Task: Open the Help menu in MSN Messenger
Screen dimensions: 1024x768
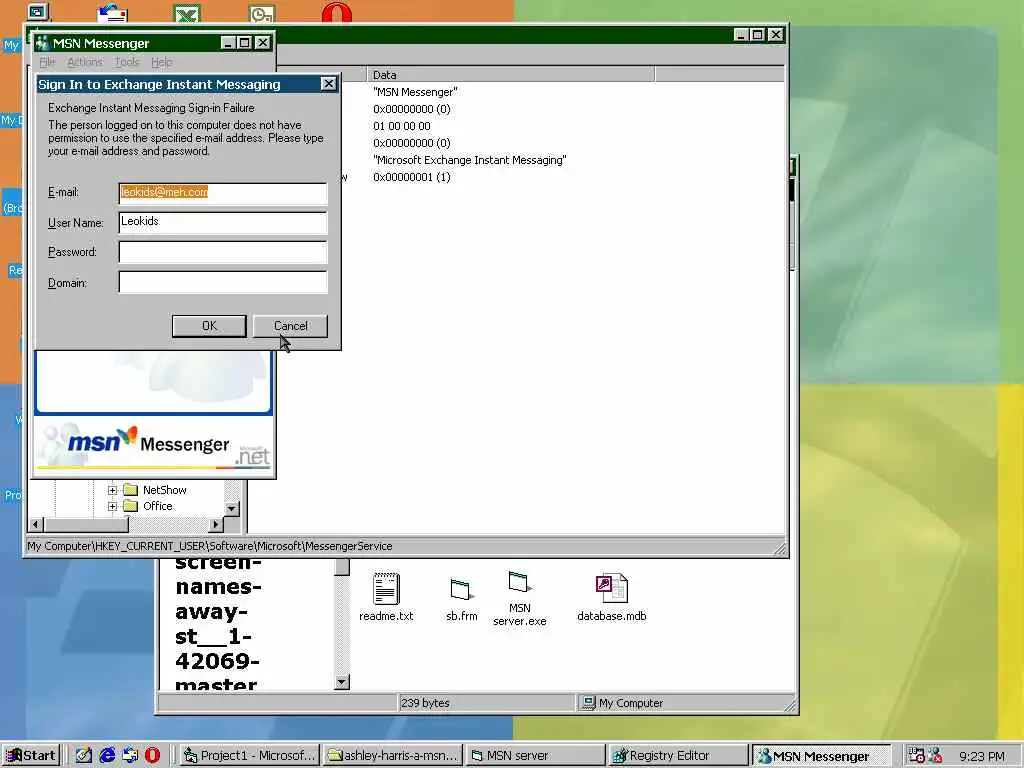Action: coord(161,62)
